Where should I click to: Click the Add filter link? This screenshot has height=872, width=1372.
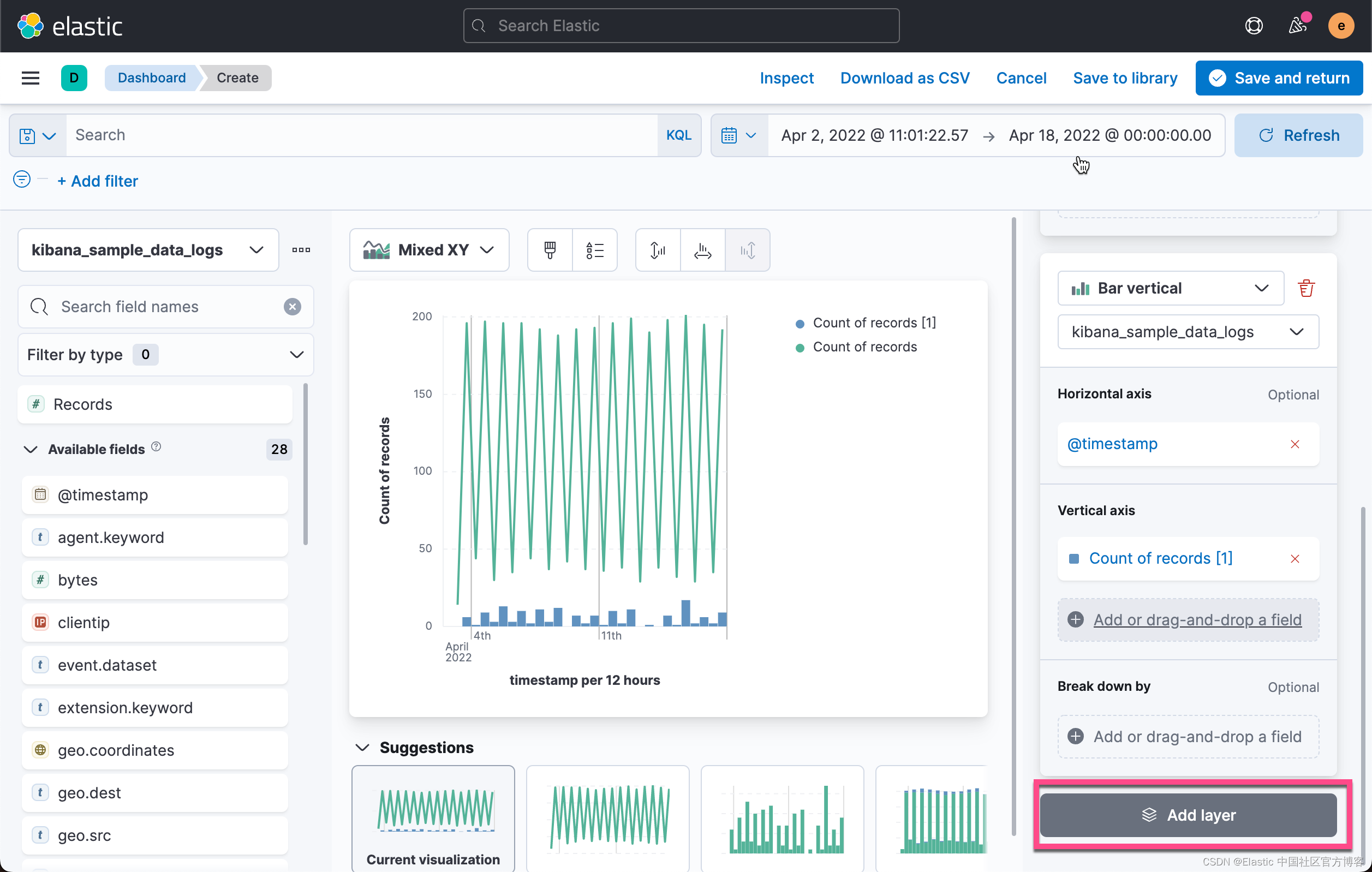[x=98, y=181]
